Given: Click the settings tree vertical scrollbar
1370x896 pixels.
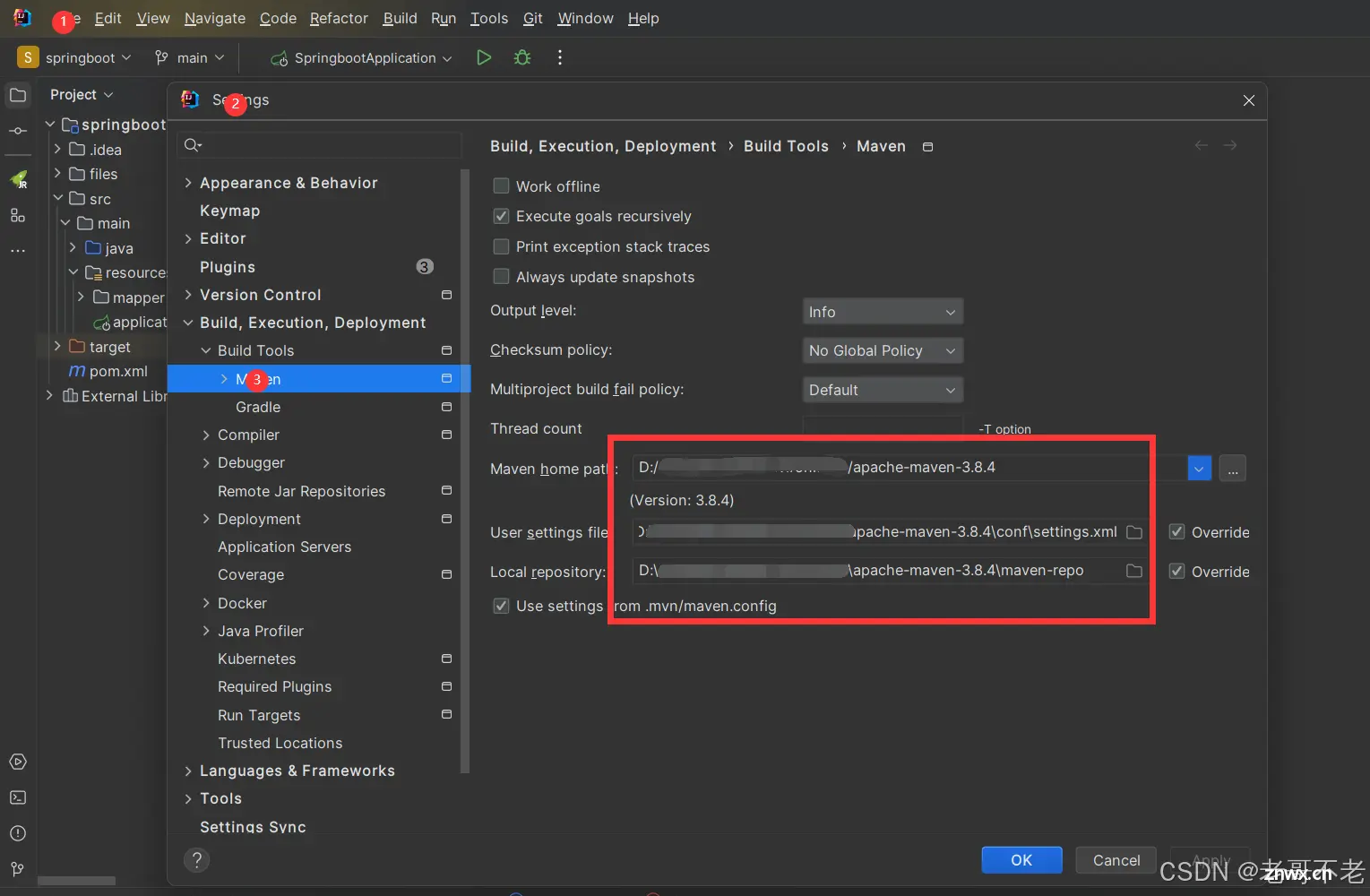Looking at the screenshot, I should (x=465, y=470).
